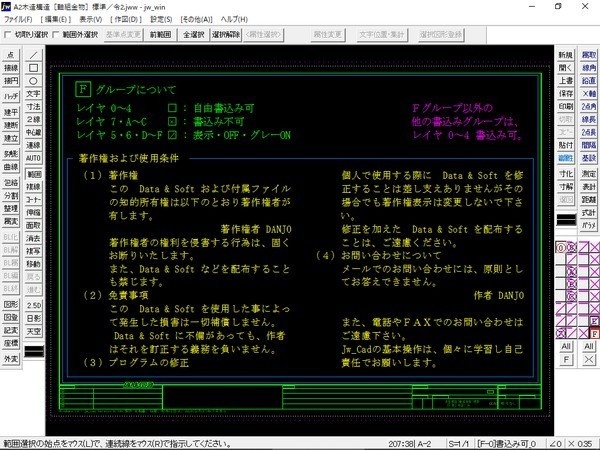This screenshot has height=450, width=600.
Task: Open the A-2 paper size selector
Action: coord(425,444)
